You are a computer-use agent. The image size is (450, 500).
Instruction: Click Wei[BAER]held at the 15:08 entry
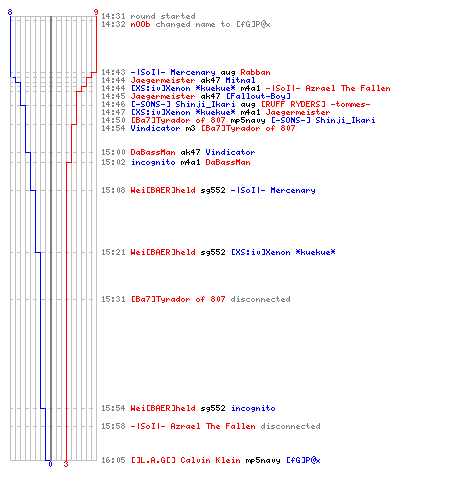click(163, 190)
